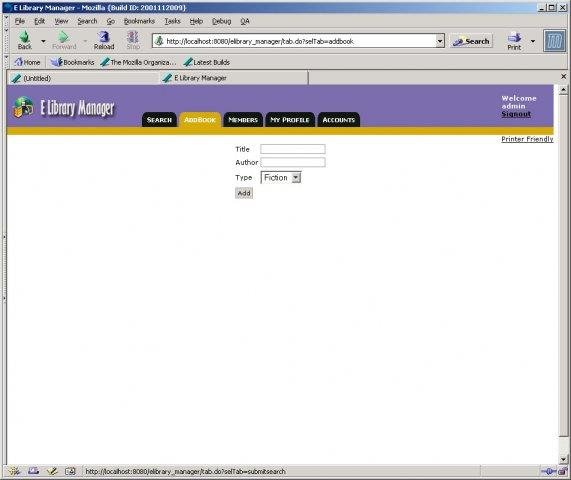The image size is (571, 480).
Task: Click the security lock icon in status bar
Action: (x=563, y=472)
